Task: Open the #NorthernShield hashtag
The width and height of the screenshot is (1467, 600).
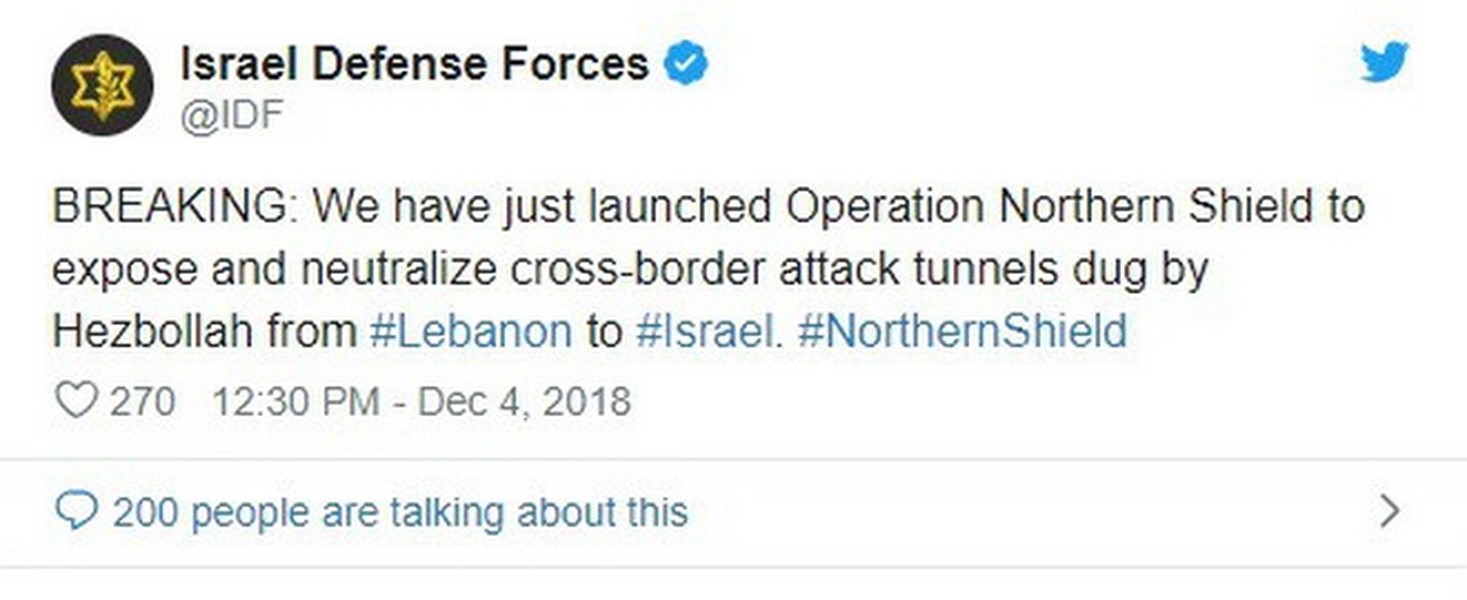Action: (x=962, y=331)
